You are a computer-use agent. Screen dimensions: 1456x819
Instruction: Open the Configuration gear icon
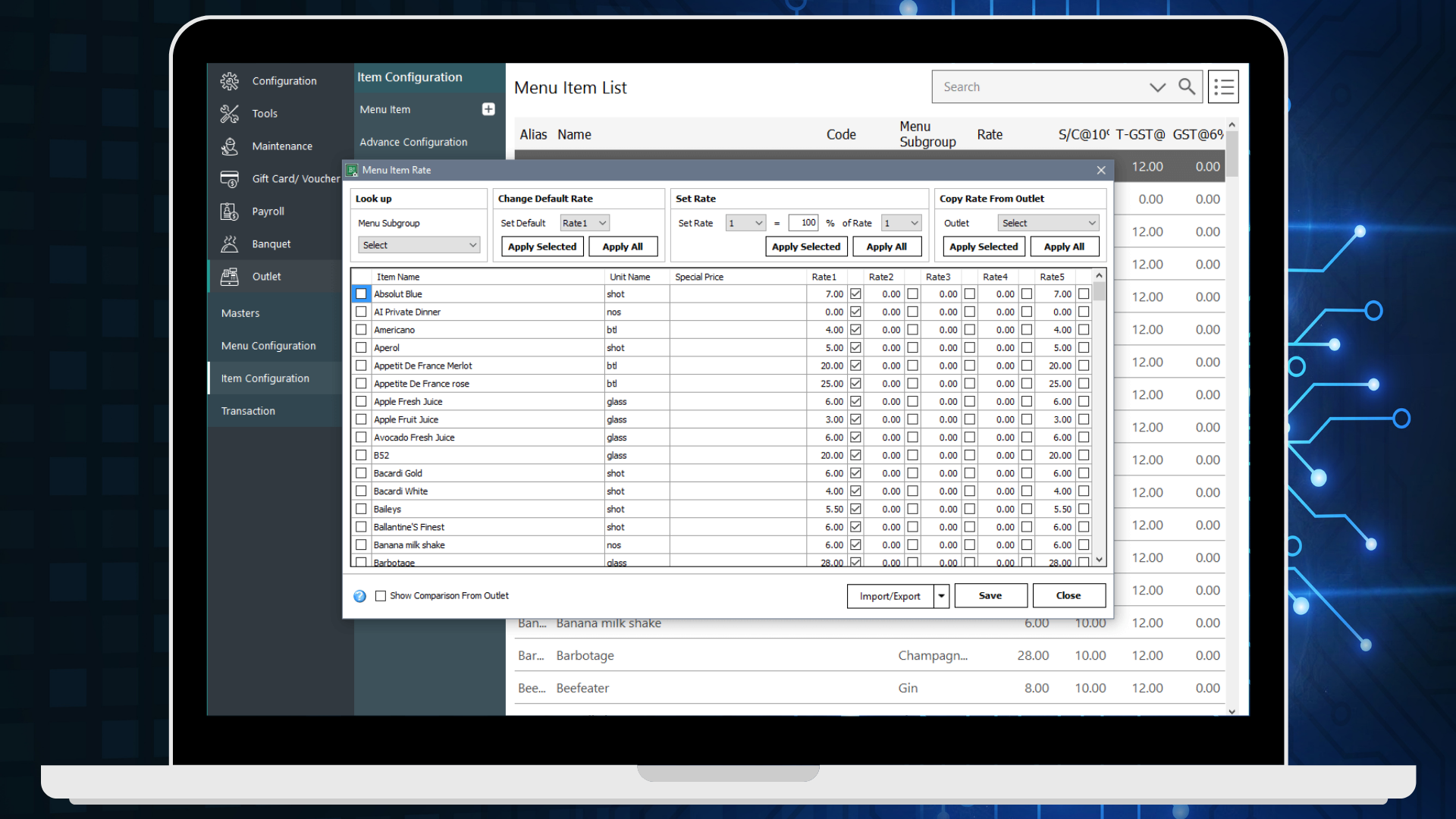click(230, 81)
